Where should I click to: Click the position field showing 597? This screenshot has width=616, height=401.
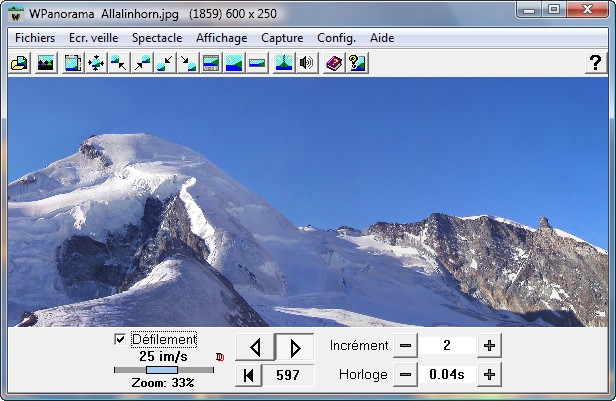pos(288,375)
